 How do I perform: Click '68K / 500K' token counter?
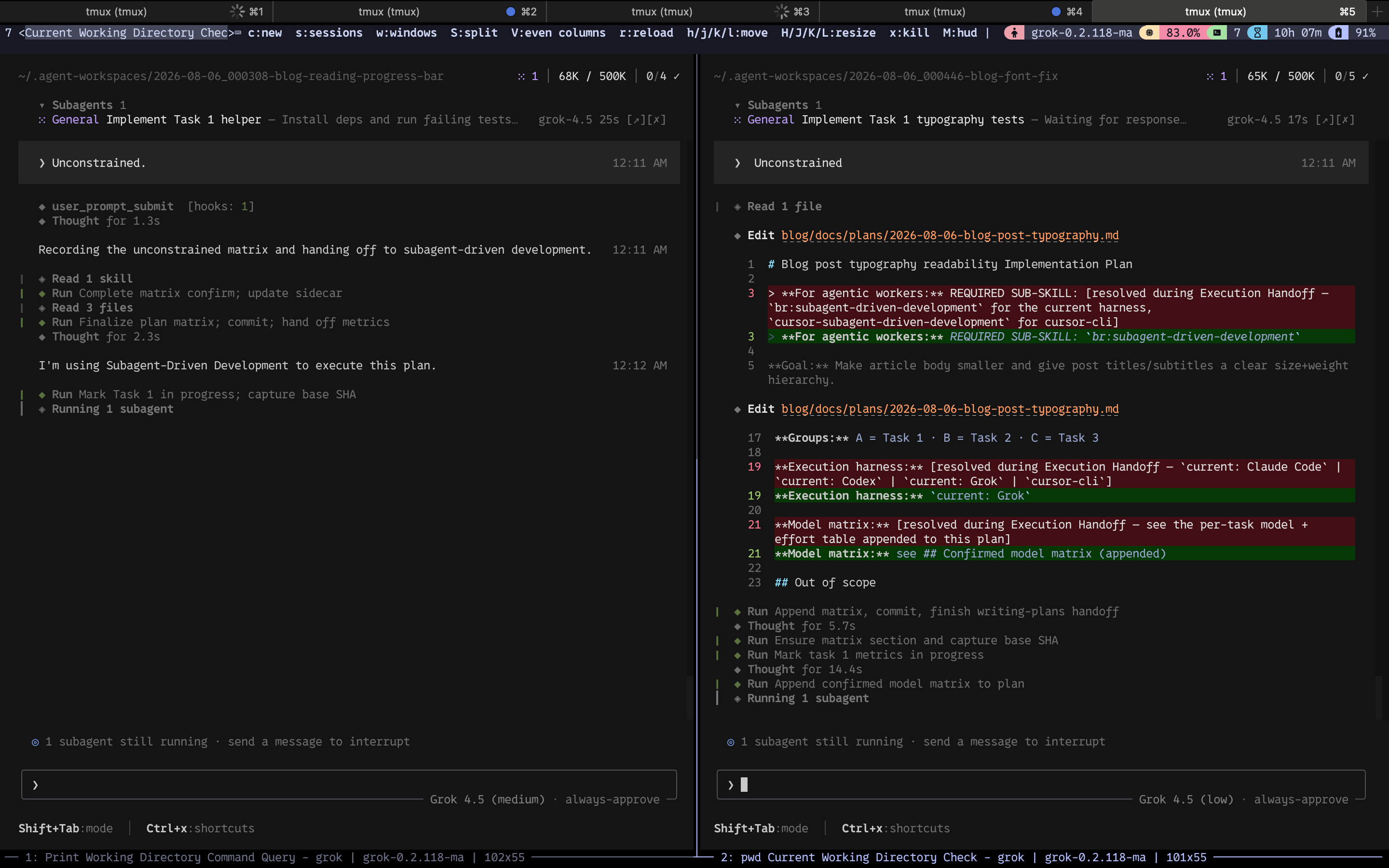(x=592, y=76)
